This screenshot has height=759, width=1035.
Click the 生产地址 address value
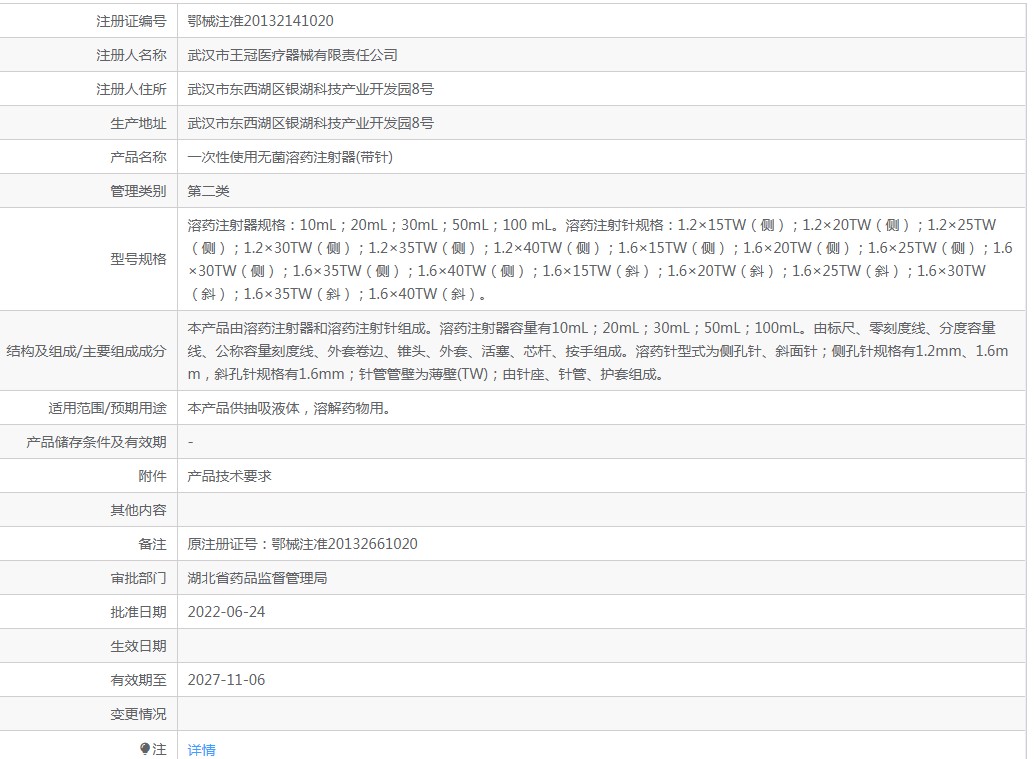(310, 123)
